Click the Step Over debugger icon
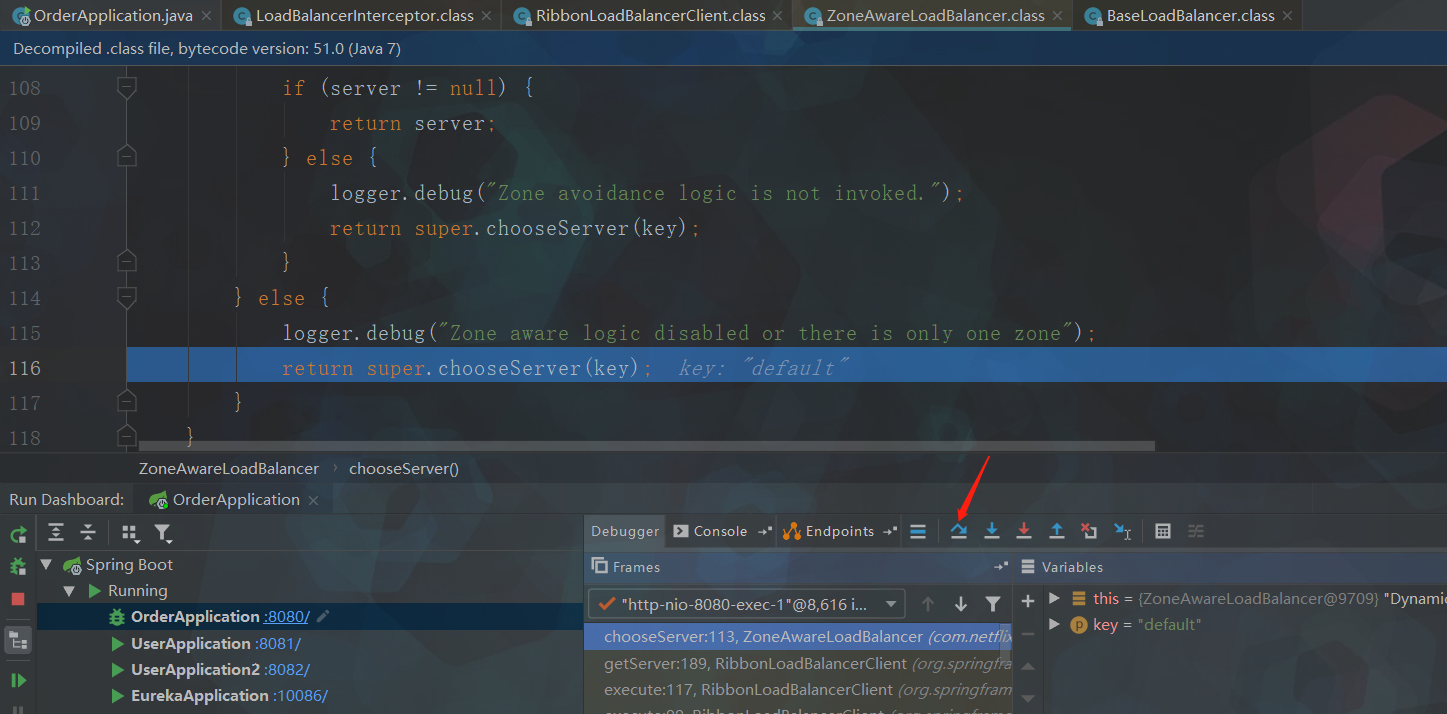 tap(959, 531)
